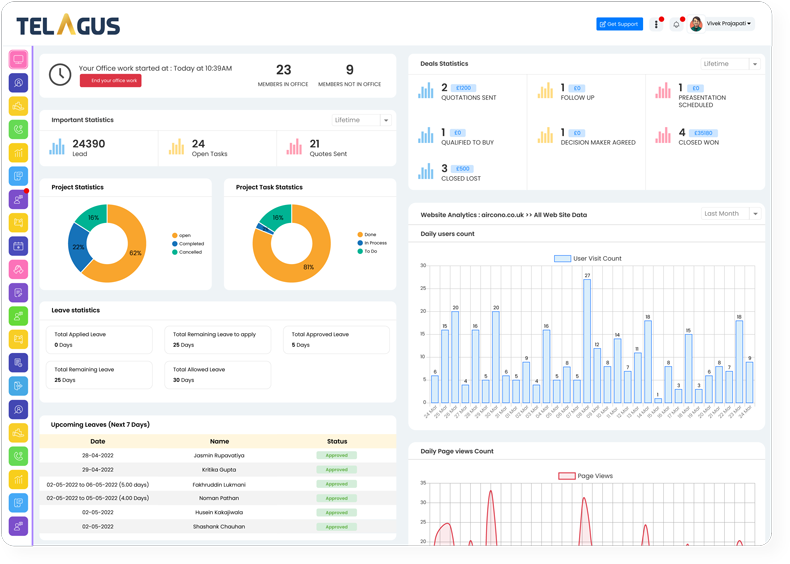Click the Total Approved Leave card
Image resolution: width=790 pixels, height=564 pixels.
coord(337,340)
